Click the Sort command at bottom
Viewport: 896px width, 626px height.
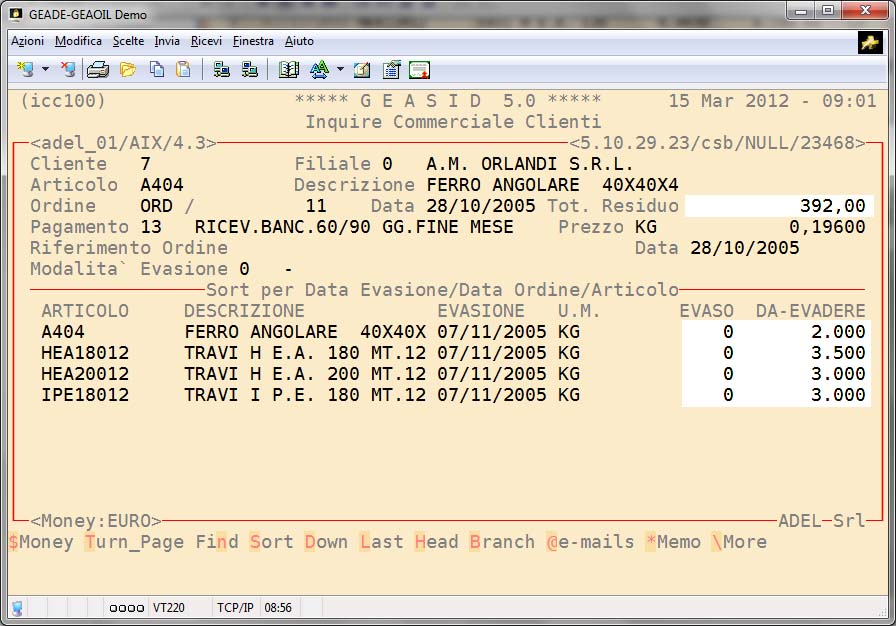click(271, 542)
